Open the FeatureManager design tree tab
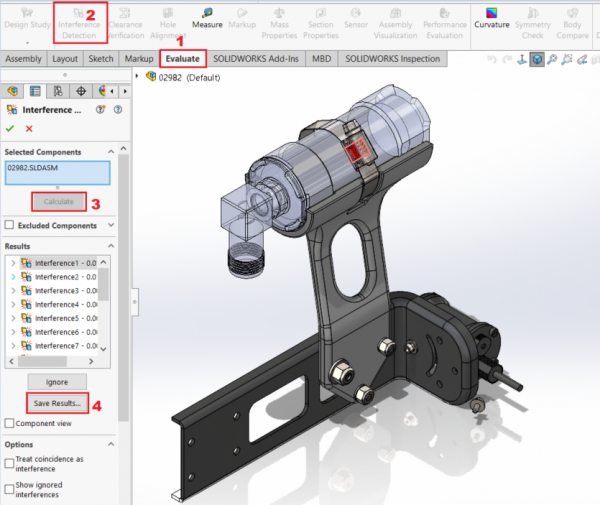Image resolution: width=600 pixels, height=505 pixels. (12, 91)
